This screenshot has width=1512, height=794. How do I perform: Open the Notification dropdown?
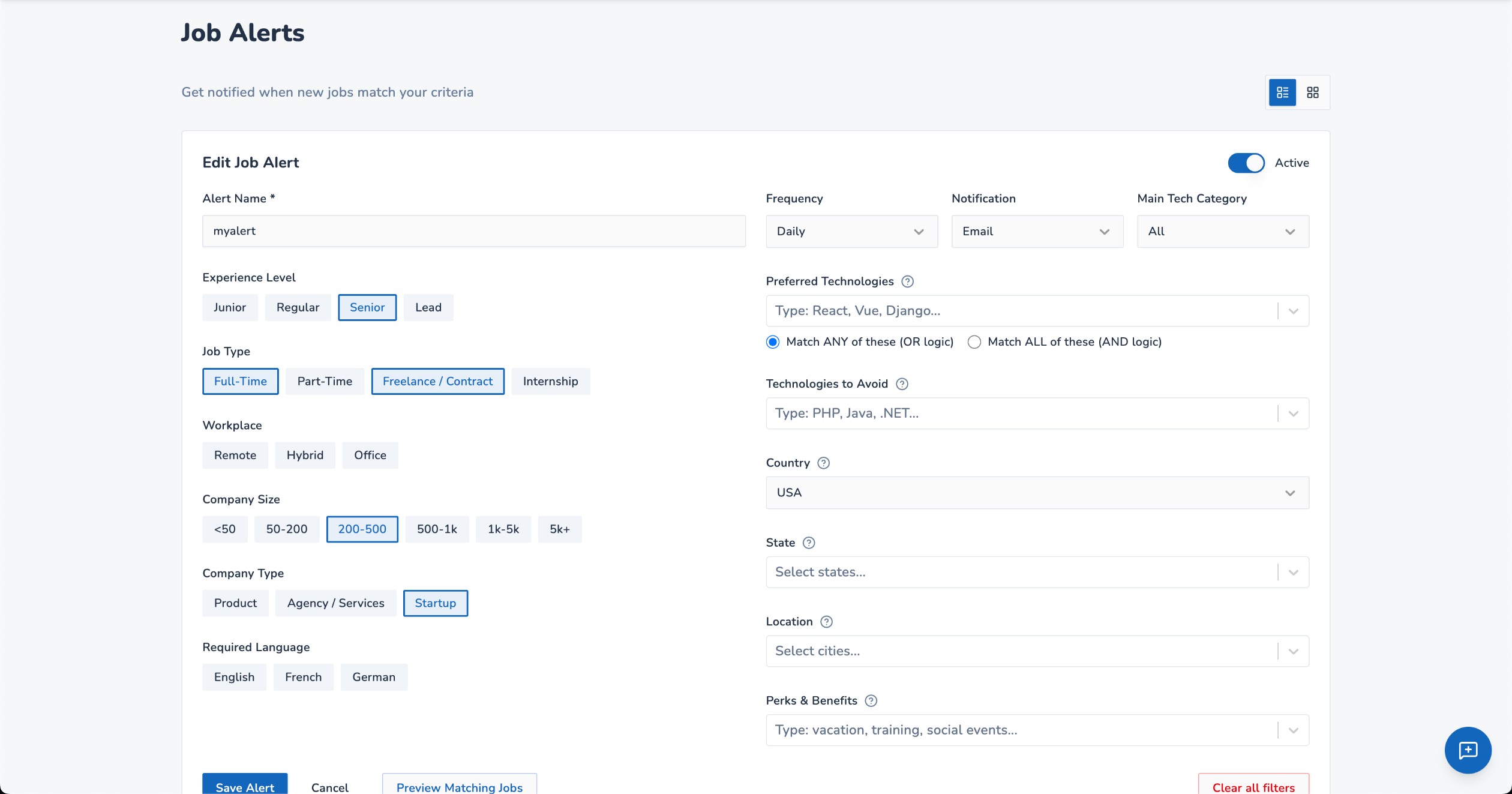point(1037,232)
